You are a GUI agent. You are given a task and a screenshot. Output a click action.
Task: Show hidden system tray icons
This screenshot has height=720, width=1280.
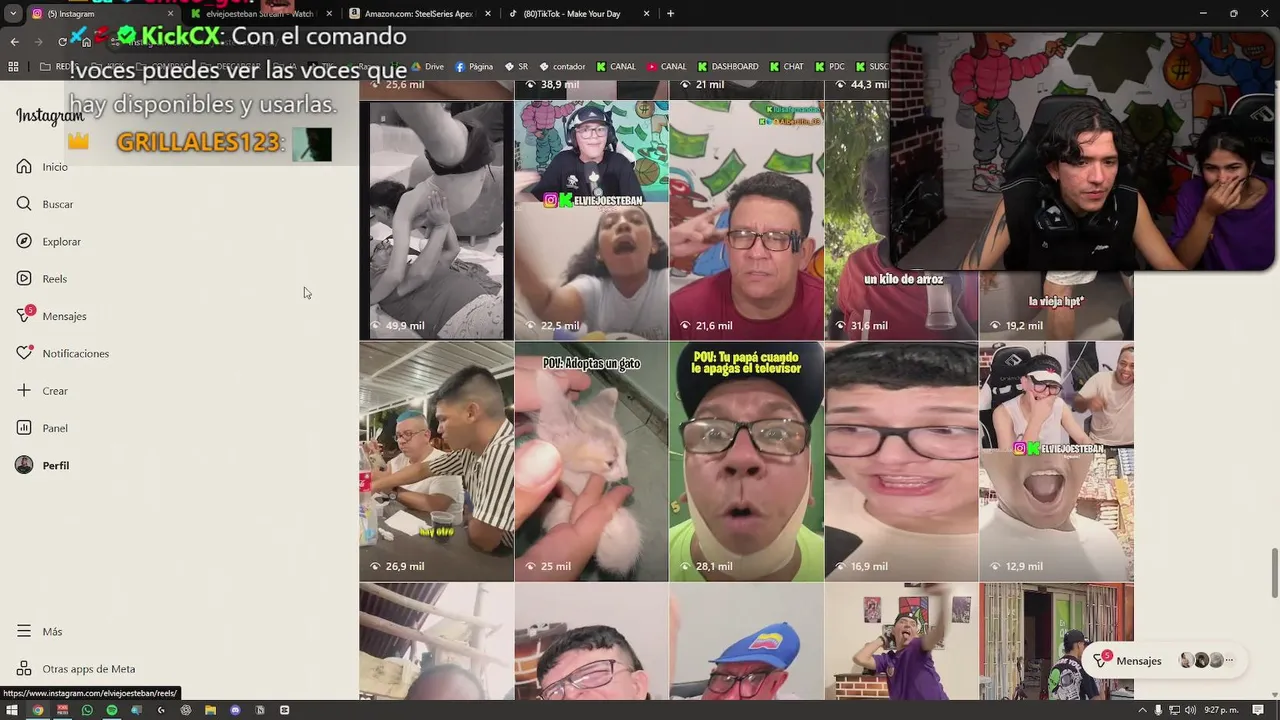coord(1144,710)
